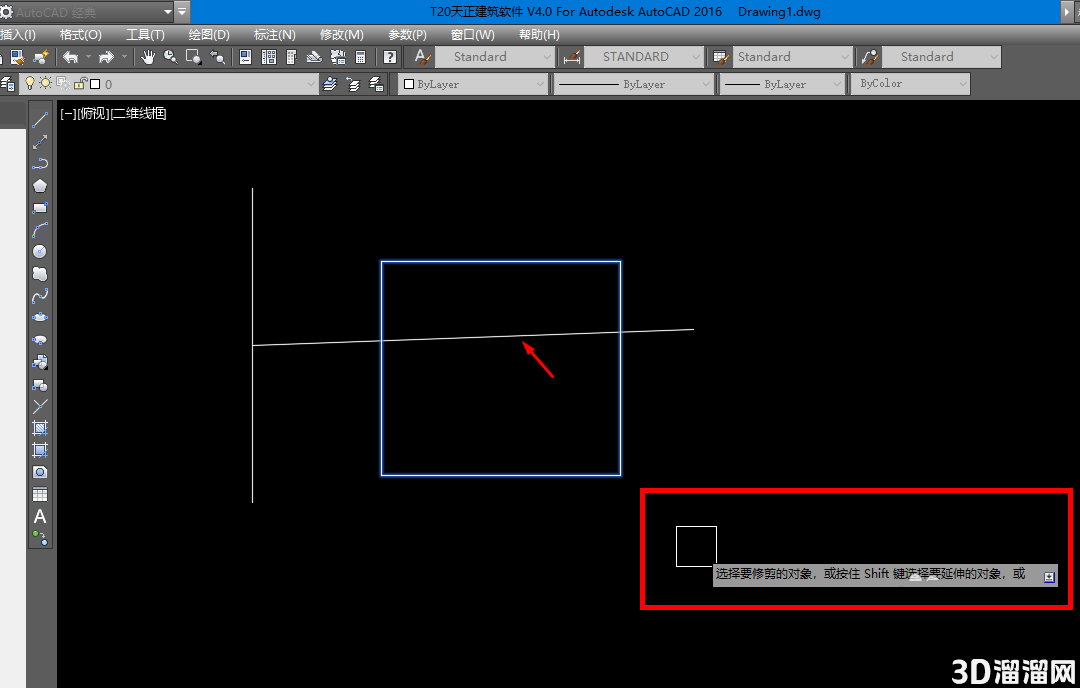Screen dimensions: 1080x688
Task: Click the Help question mark icon
Action: click(x=390, y=57)
